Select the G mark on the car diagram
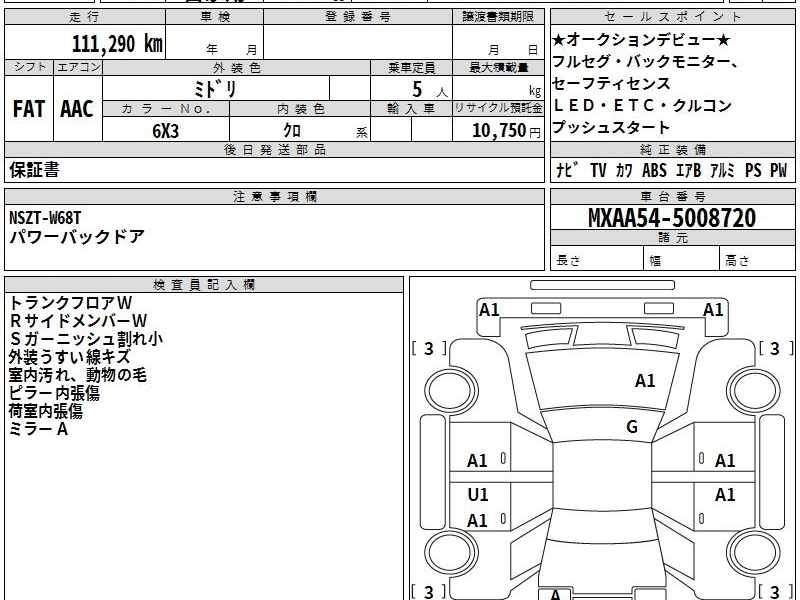 [632, 427]
